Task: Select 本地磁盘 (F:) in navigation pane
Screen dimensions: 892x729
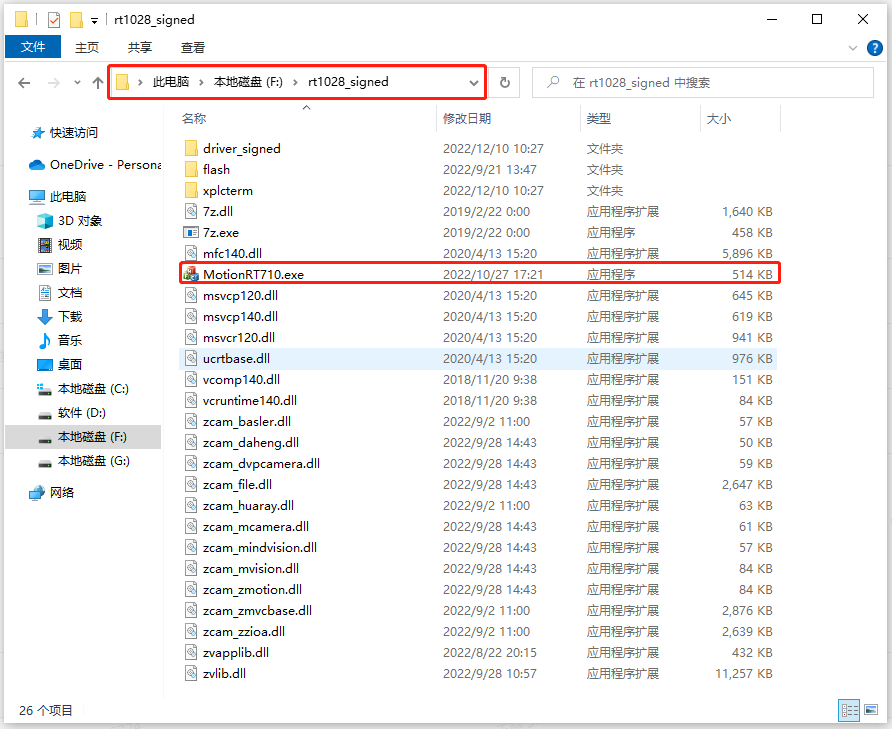Action: pos(83,437)
